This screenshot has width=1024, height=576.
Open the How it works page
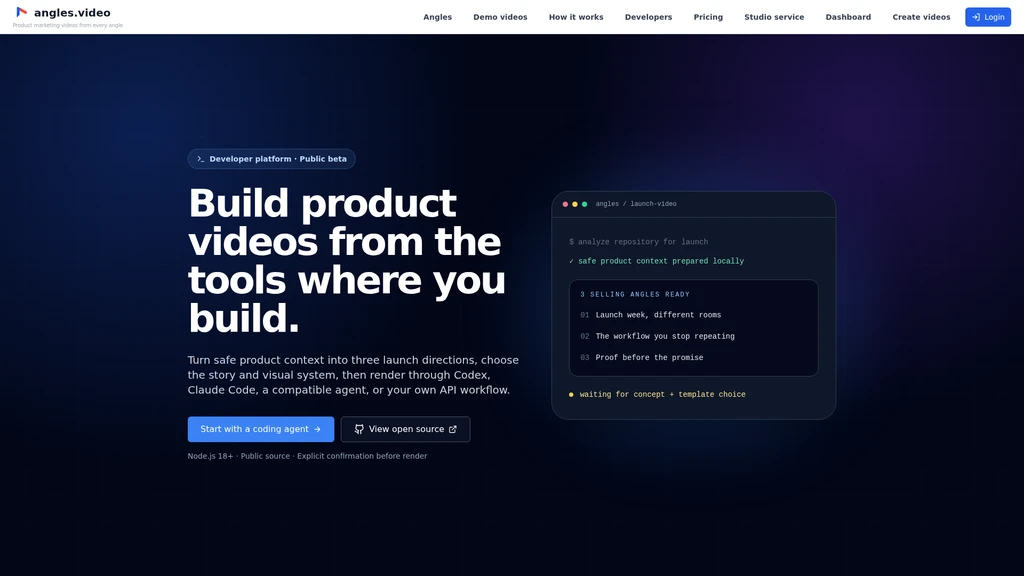click(576, 17)
